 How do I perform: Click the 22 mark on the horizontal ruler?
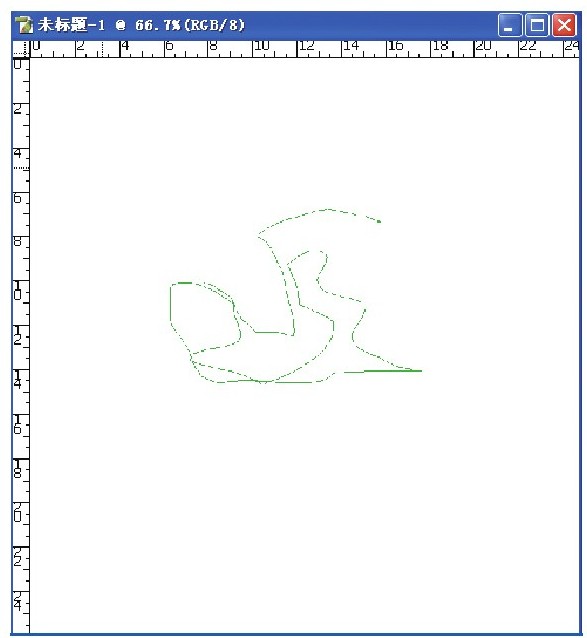(x=528, y=46)
